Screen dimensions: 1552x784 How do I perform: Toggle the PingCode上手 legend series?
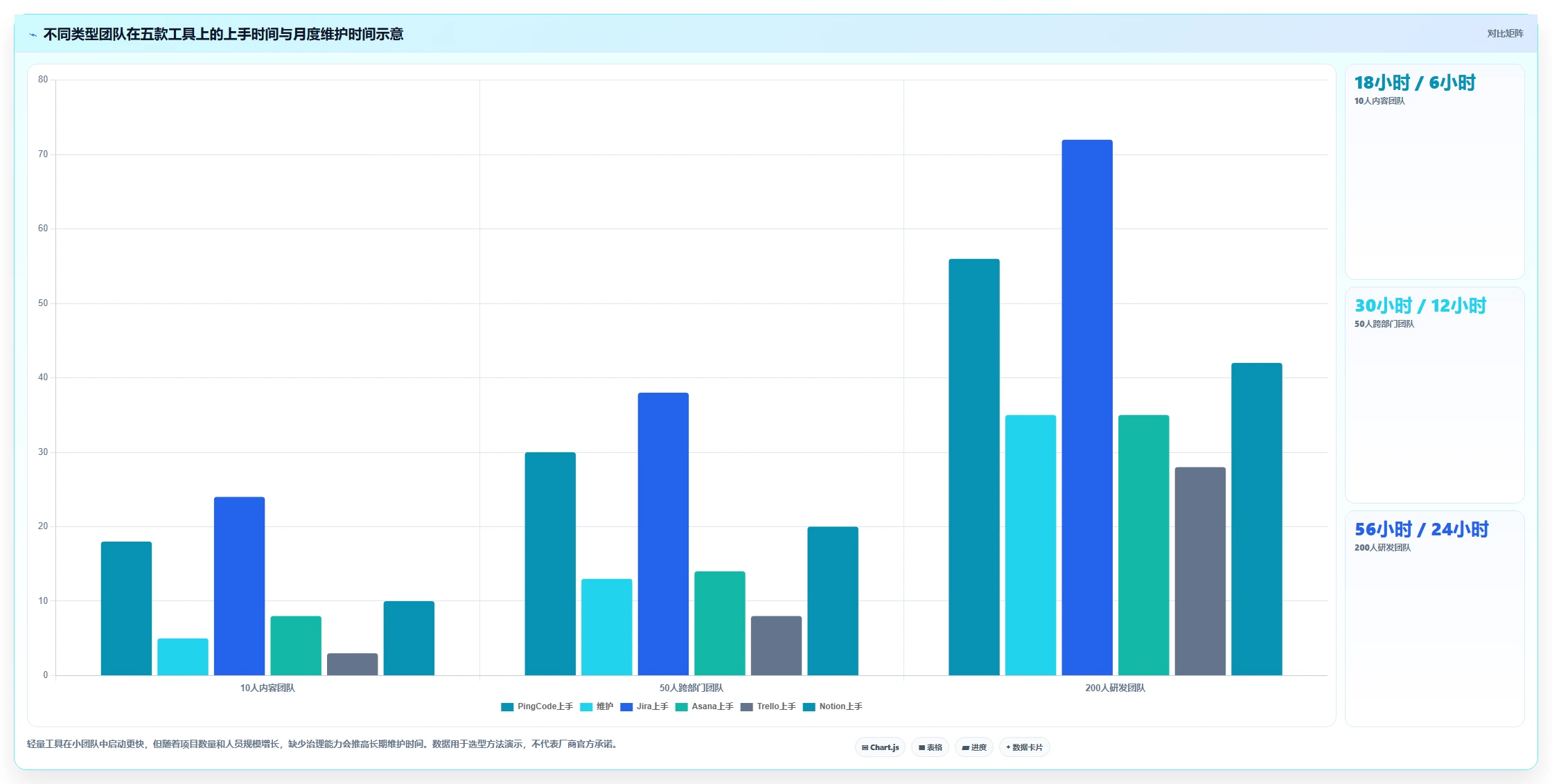point(537,706)
